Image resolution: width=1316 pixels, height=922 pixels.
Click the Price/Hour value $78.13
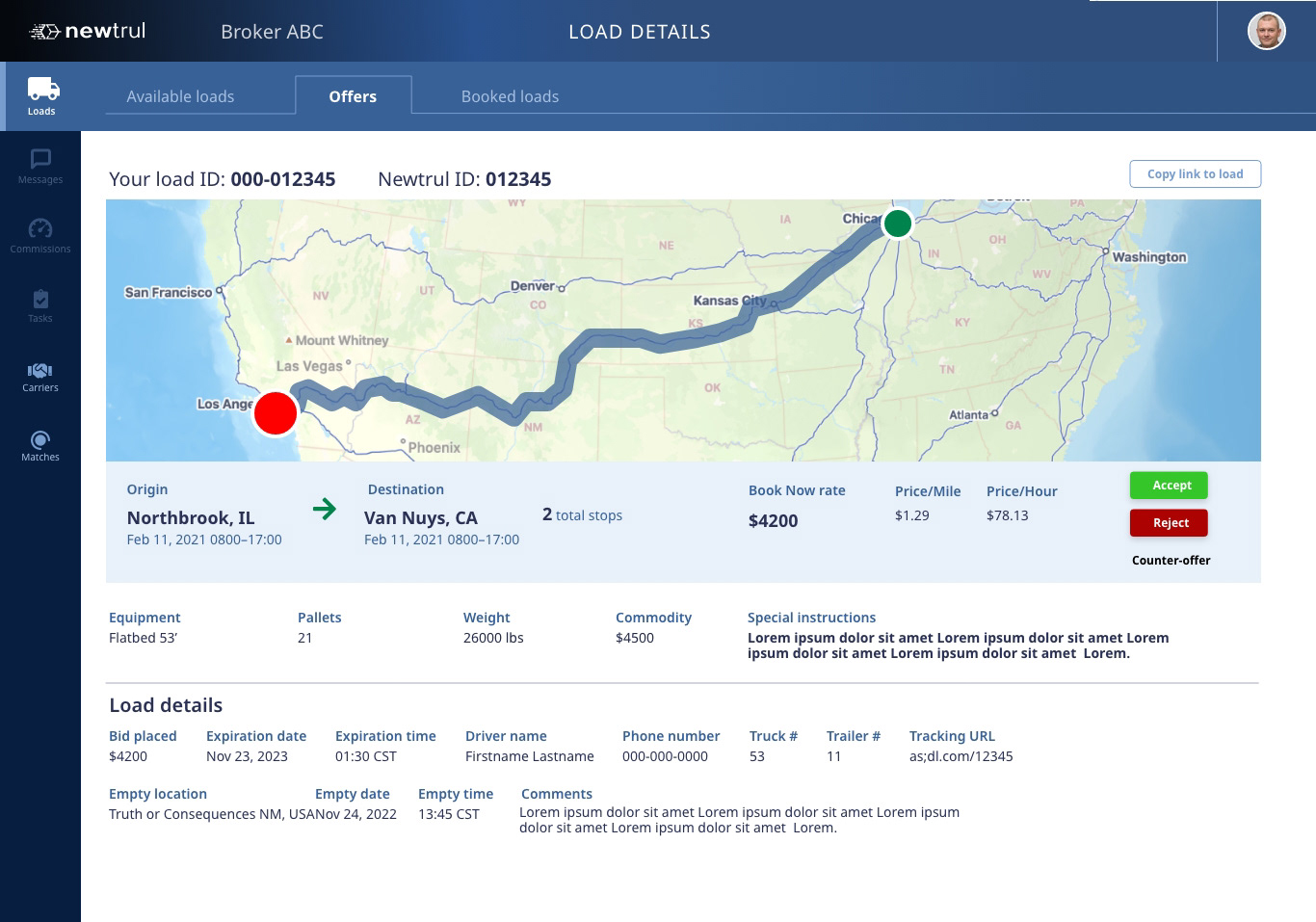(1007, 515)
